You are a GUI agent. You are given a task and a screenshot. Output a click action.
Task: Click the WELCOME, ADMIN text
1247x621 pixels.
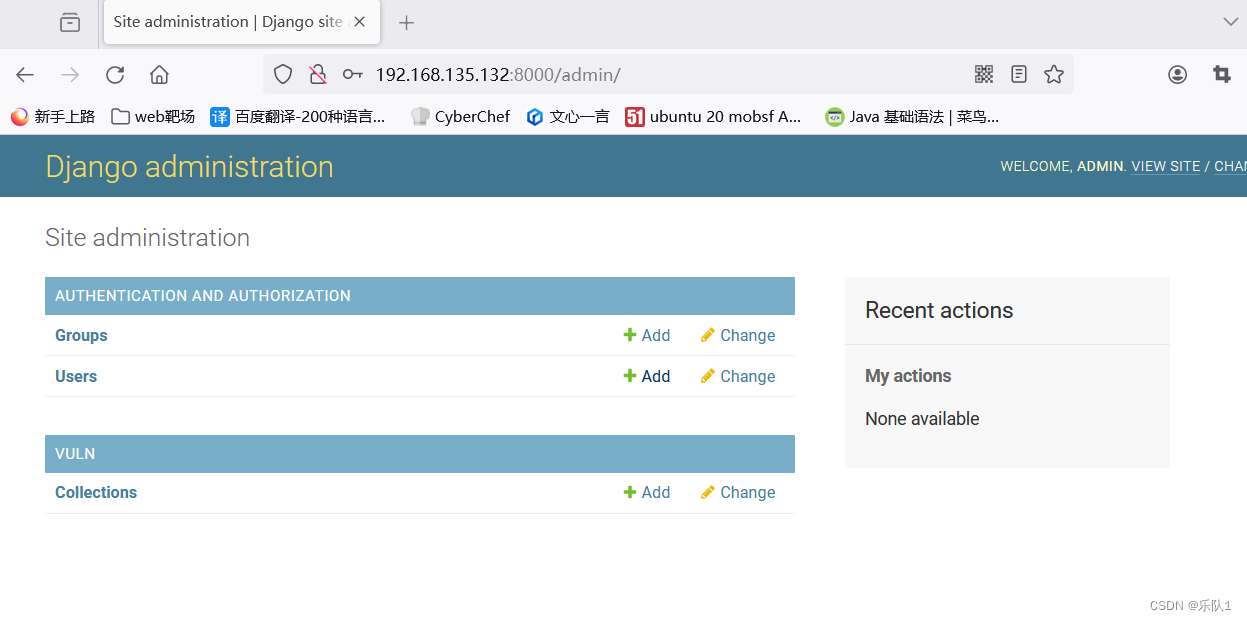coord(1062,166)
